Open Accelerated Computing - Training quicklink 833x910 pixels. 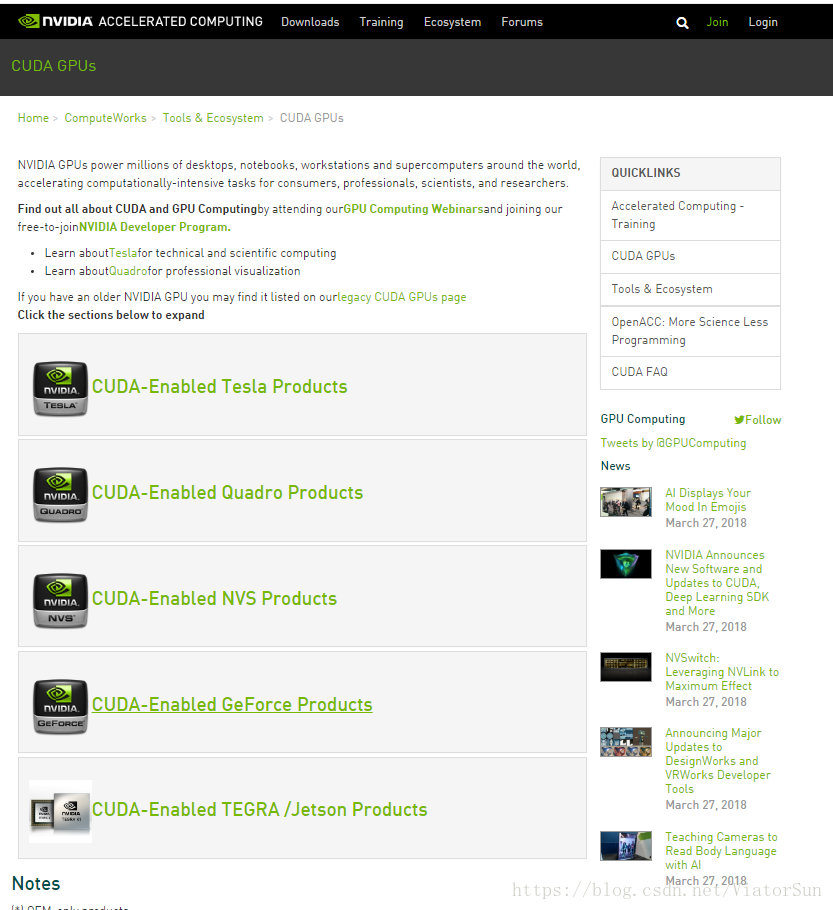pos(690,215)
